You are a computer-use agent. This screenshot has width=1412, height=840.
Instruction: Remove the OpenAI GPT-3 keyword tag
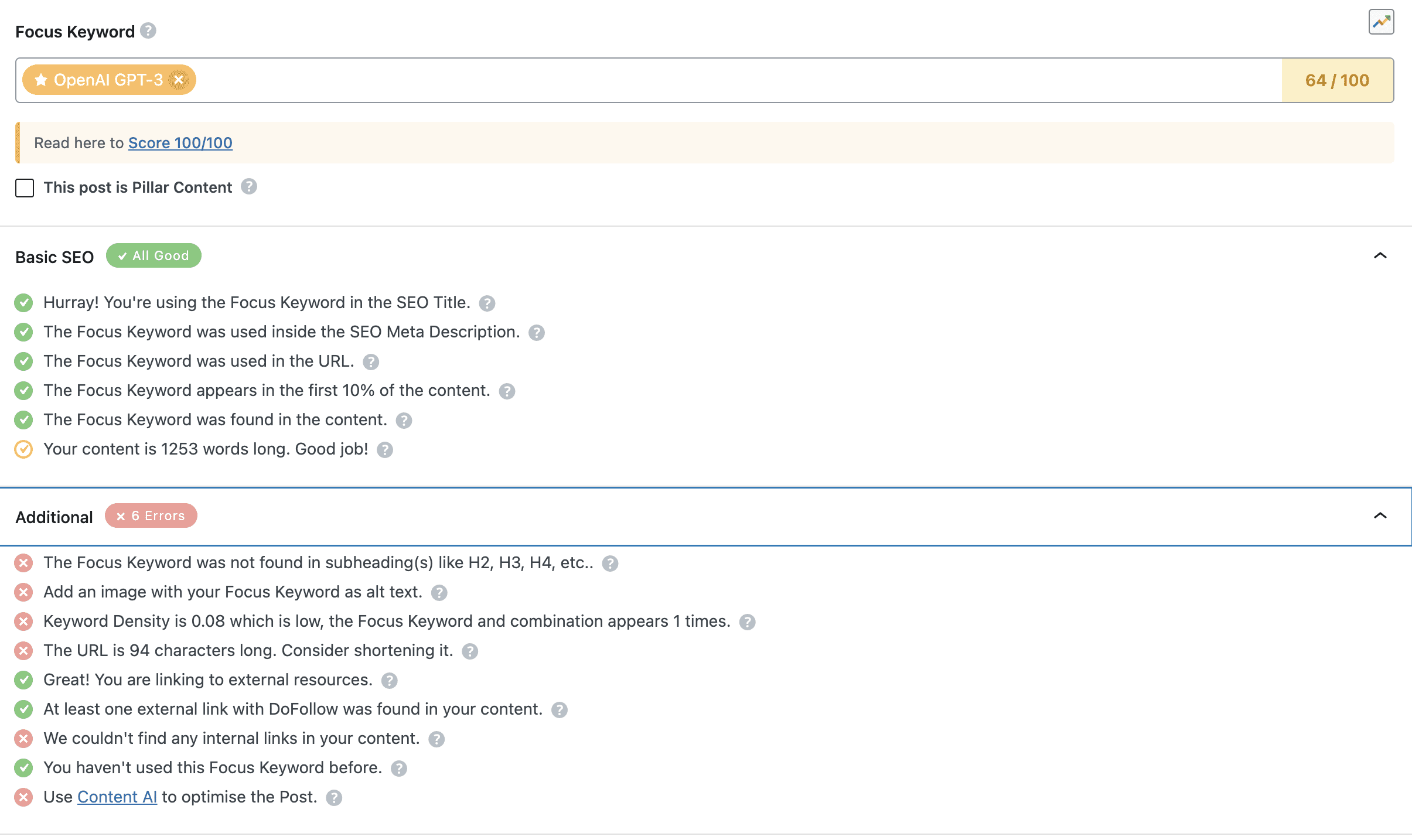pyautogui.click(x=179, y=80)
